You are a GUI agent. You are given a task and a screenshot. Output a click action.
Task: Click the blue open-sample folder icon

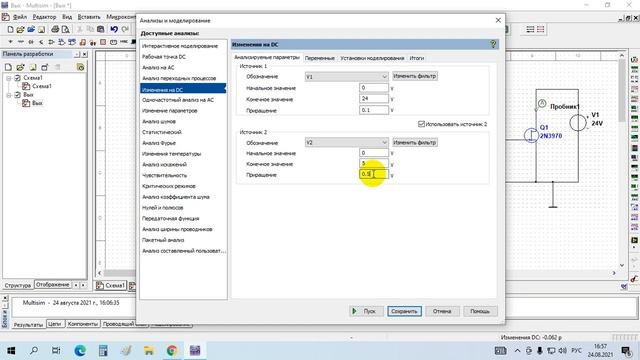tap(31, 29)
